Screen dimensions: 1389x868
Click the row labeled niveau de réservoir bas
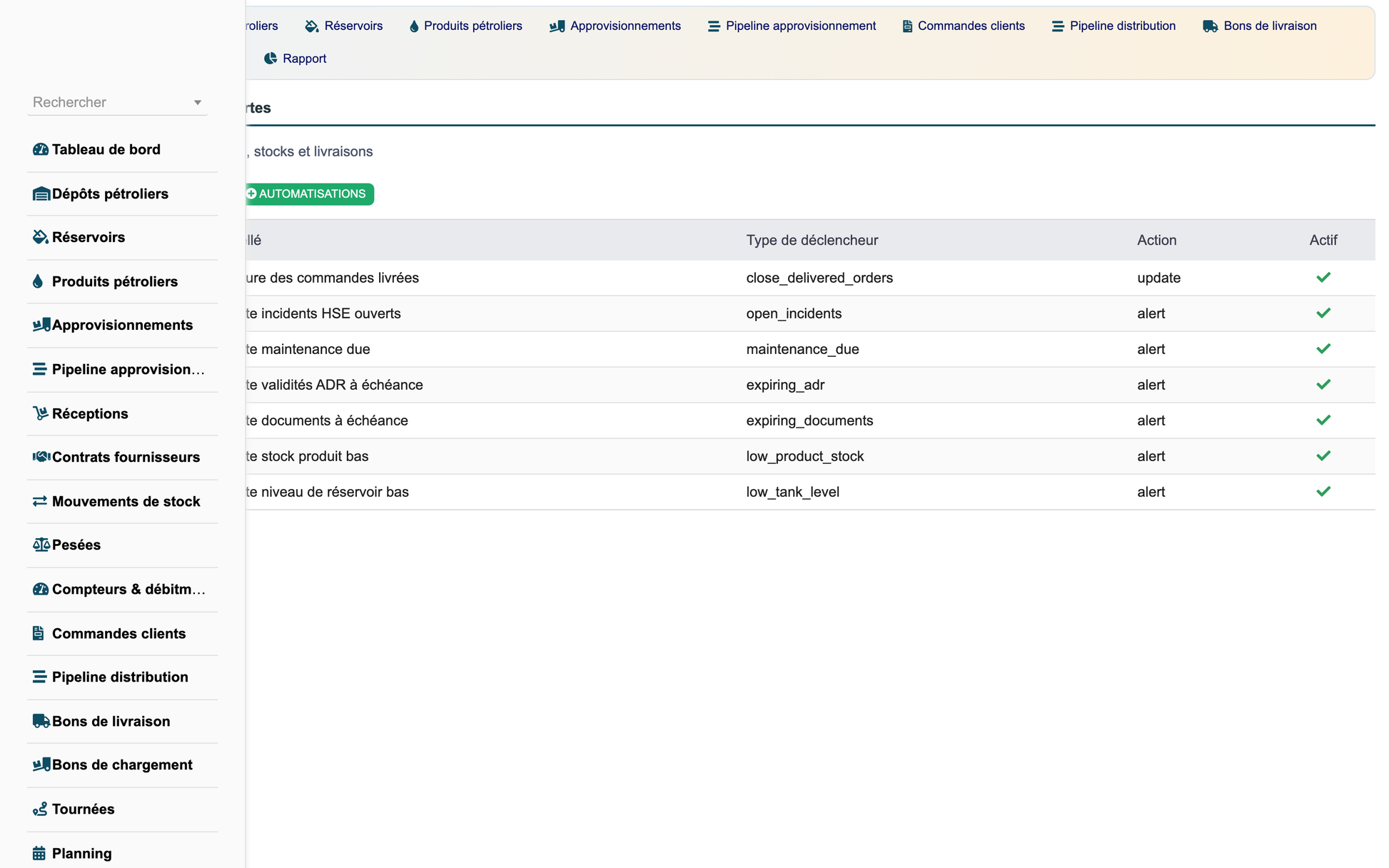[810, 492]
